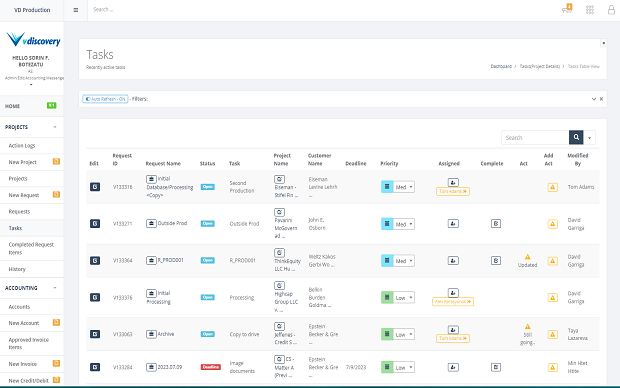Open priority dropdown for V133364
The height and width of the screenshot is (388, 620).
click(404, 261)
